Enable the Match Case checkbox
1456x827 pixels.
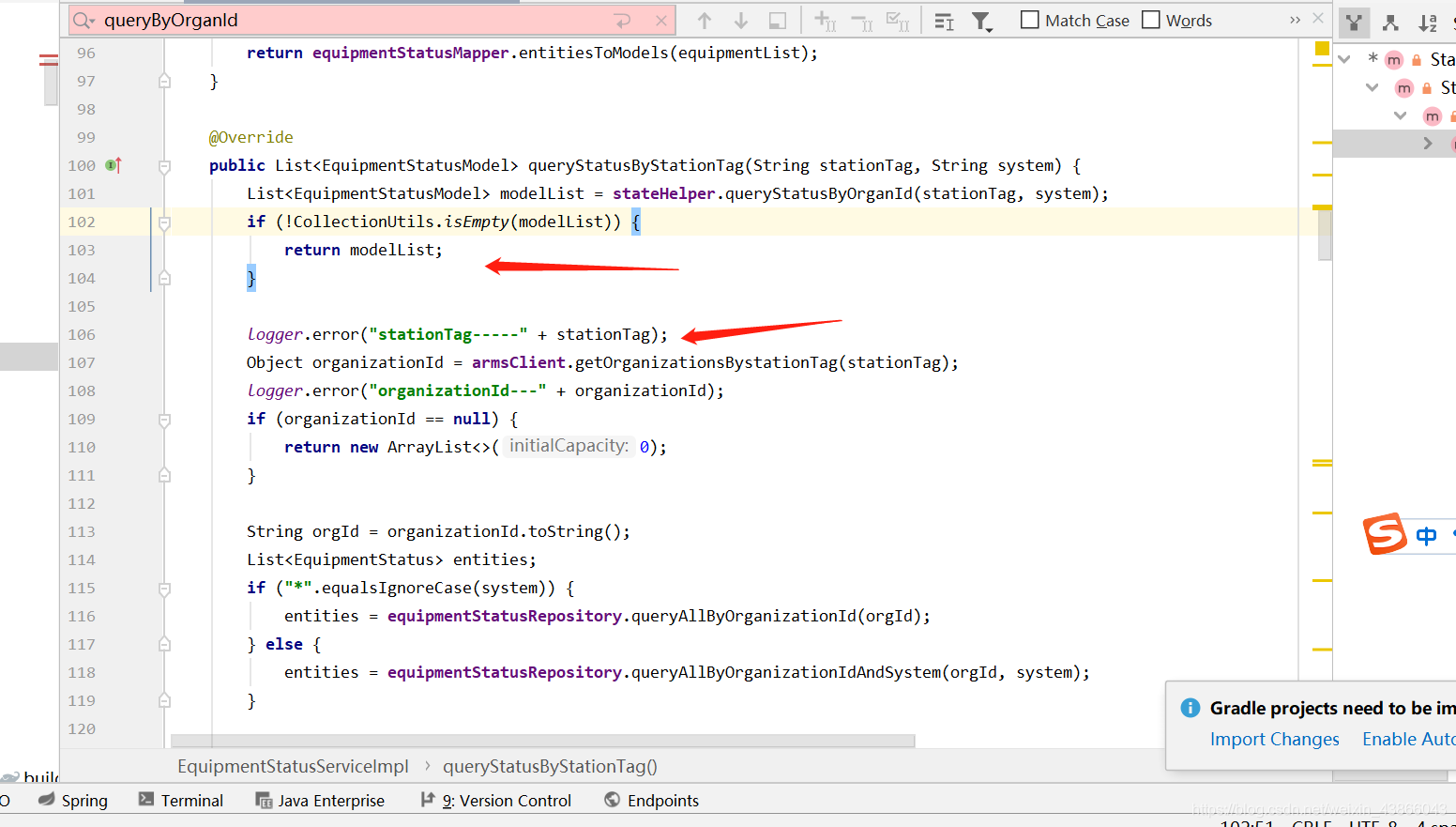tap(1030, 20)
